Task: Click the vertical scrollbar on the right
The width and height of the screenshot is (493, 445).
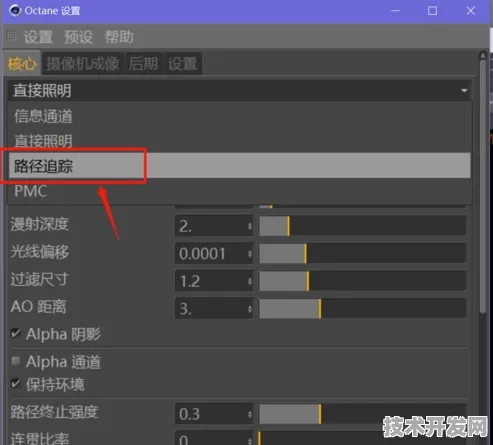Action: tap(483, 187)
